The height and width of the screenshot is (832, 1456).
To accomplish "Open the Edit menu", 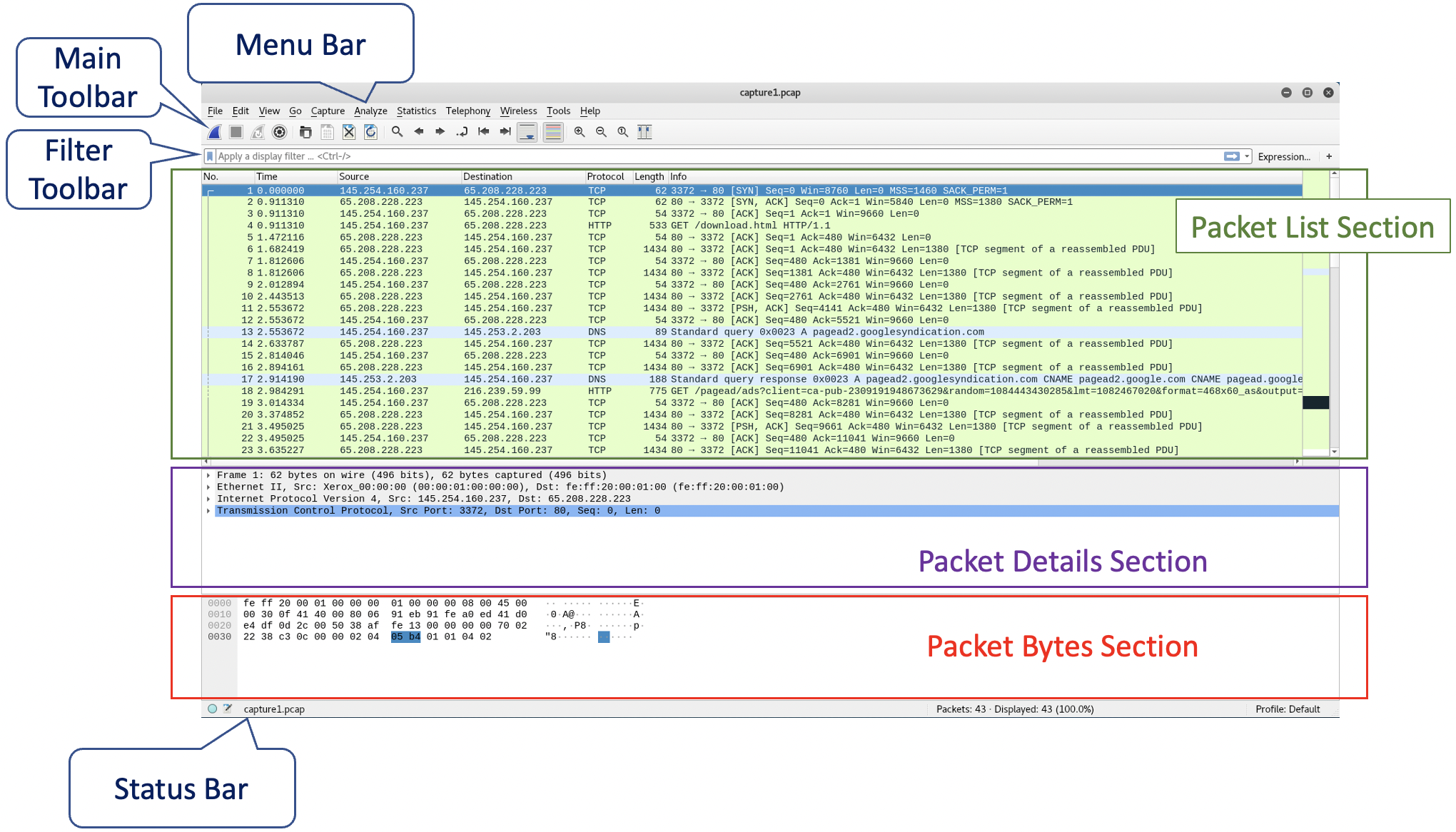I will click(x=241, y=111).
